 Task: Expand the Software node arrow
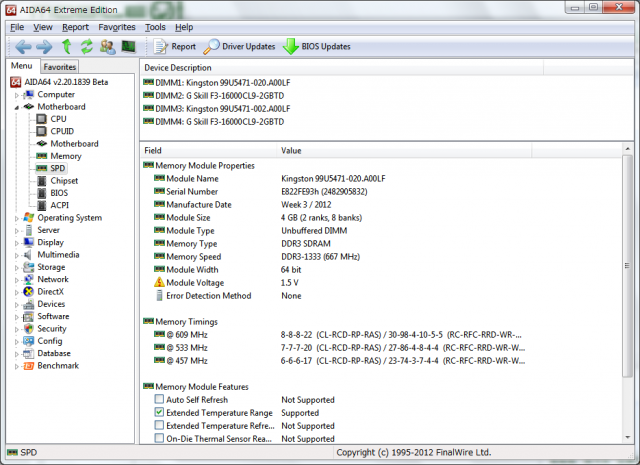pos(17,317)
